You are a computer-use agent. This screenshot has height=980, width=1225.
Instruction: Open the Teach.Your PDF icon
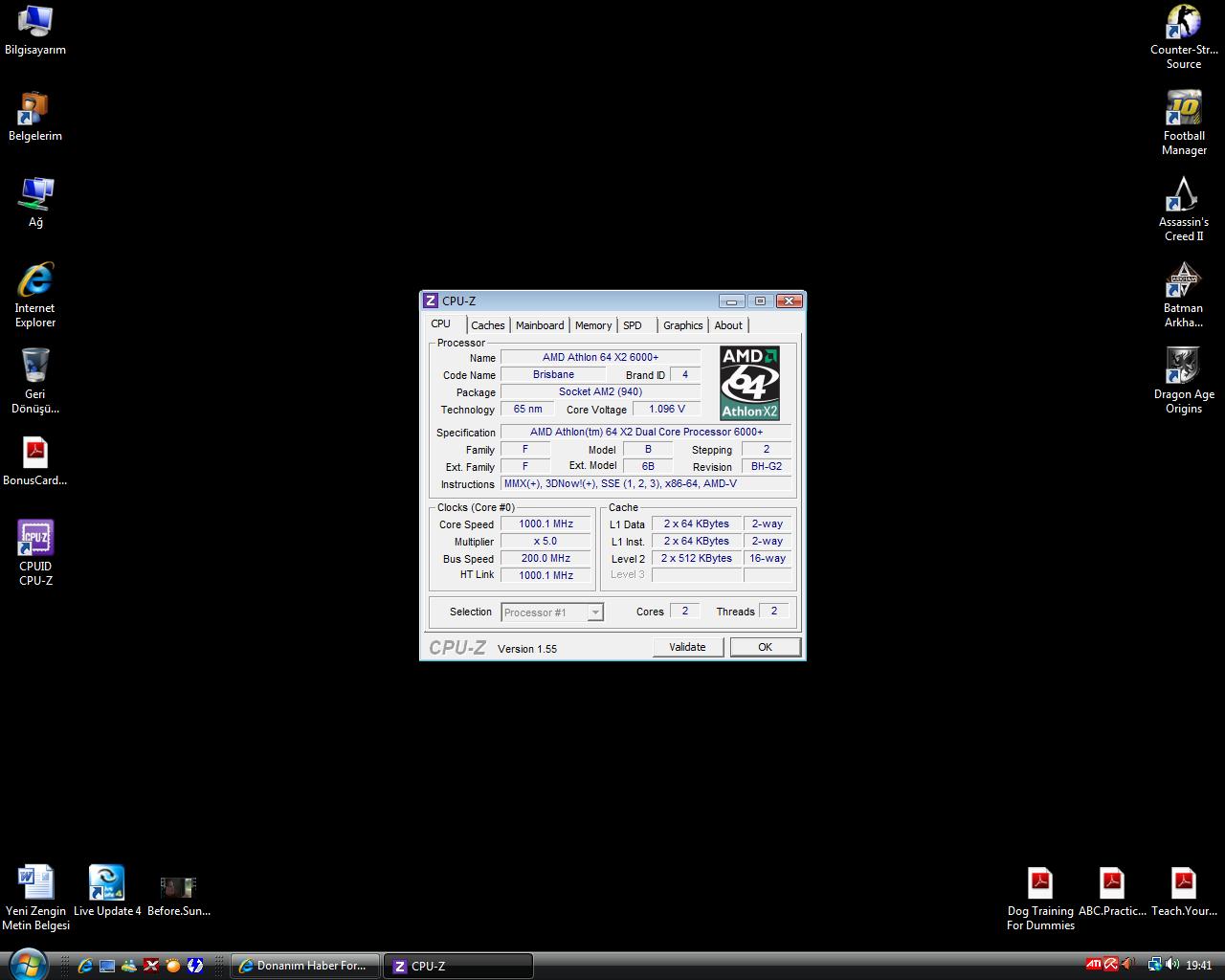1184,892
